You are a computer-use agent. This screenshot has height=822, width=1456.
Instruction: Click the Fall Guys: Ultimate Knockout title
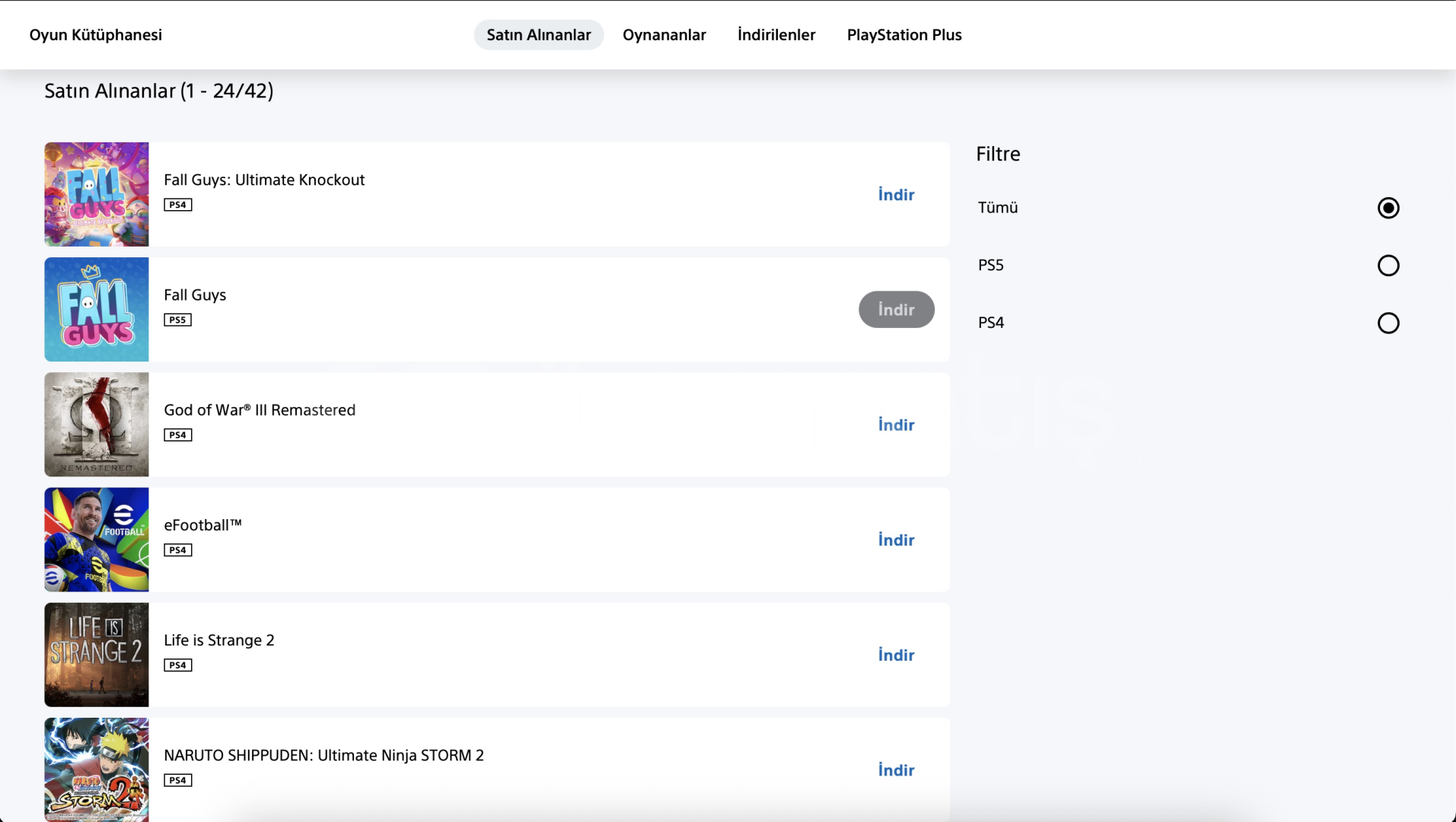click(x=264, y=180)
